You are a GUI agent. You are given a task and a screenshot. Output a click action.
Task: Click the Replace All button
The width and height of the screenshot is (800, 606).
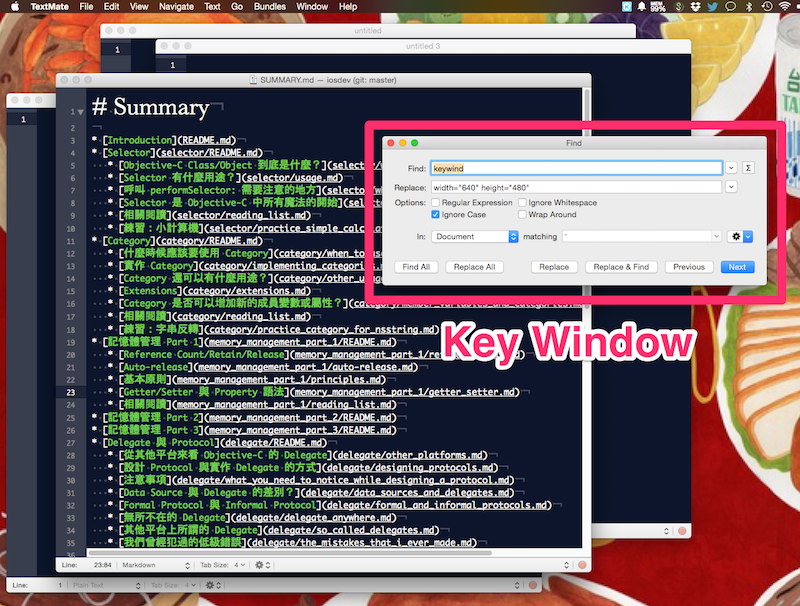[x=474, y=267]
